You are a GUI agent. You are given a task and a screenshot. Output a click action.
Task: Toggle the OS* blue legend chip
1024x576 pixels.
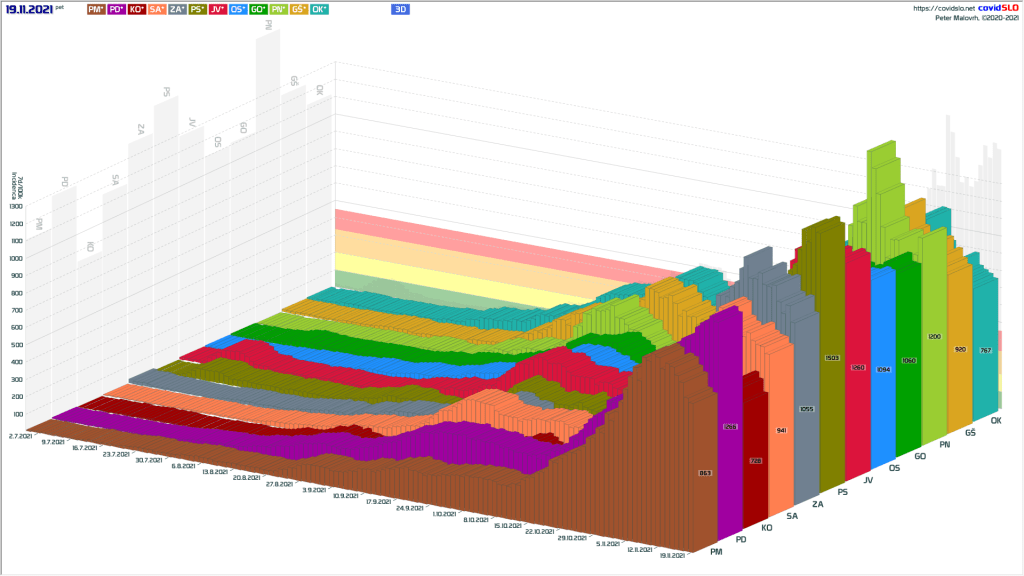[x=239, y=9]
